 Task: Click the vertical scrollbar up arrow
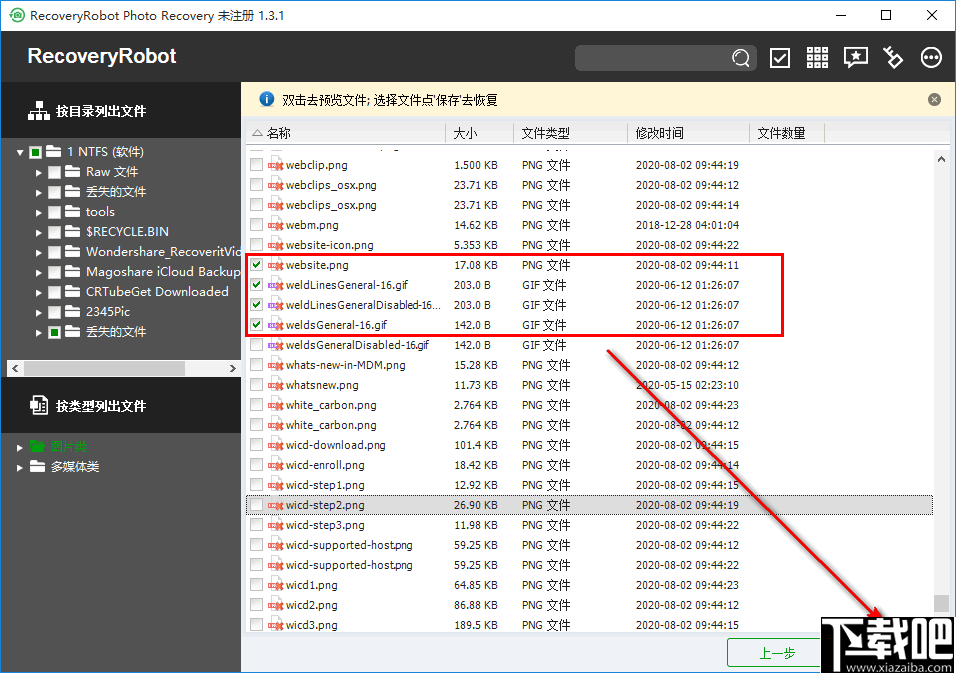point(941,159)
